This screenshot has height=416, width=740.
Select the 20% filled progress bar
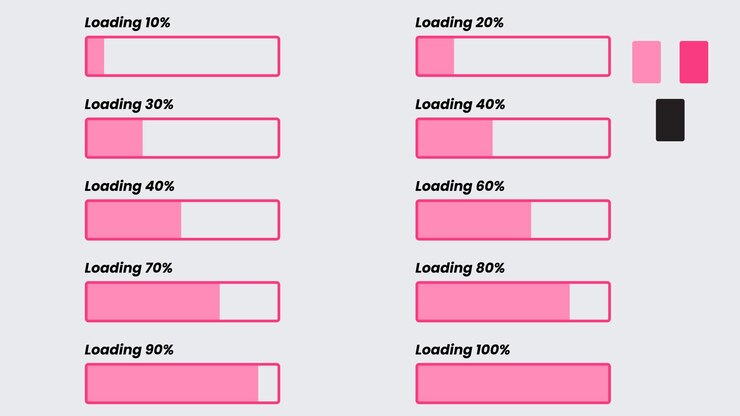(x=513, y=56)
